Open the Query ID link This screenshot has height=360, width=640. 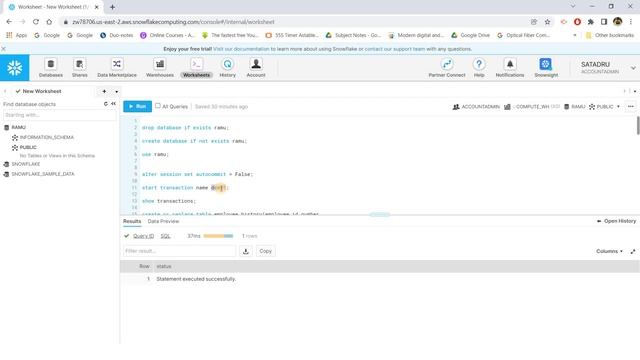pos(143,236)
